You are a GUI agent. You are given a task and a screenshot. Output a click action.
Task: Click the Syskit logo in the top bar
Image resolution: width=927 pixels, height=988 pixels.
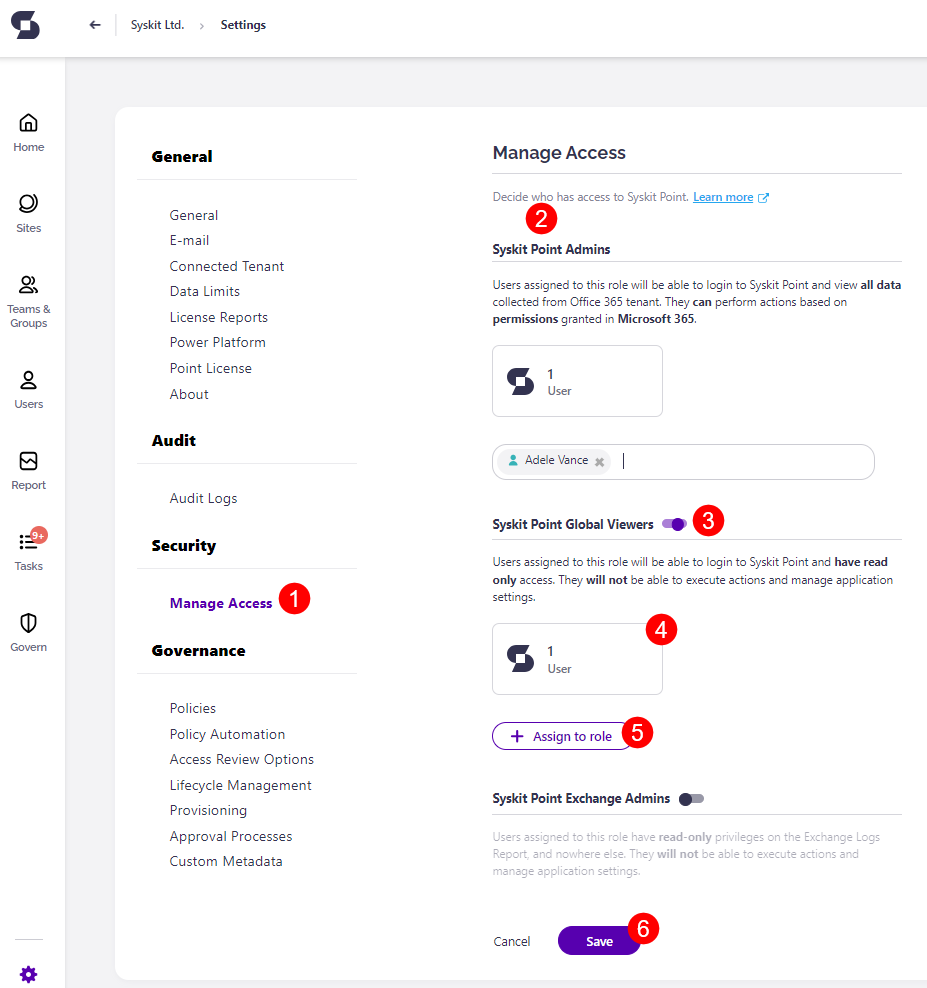pyautogui.click(x=24, y=24)
